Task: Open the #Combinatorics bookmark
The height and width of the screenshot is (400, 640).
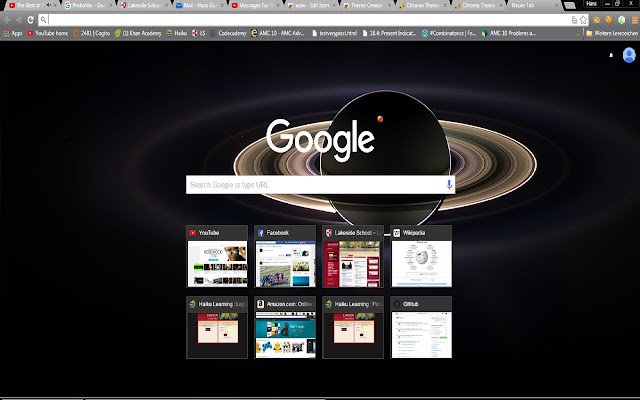Action: (449, 33)
